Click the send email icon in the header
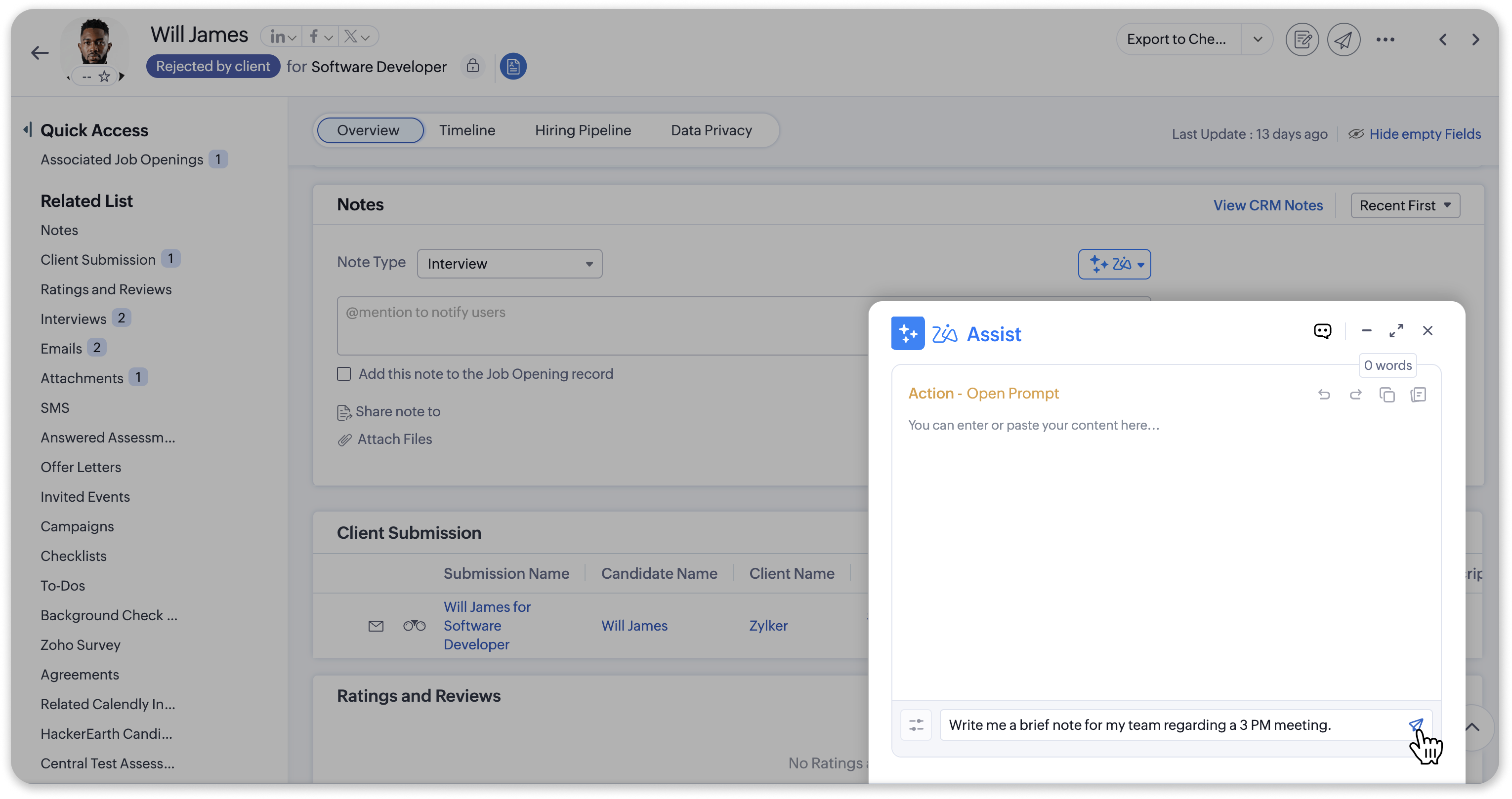Image resolution: width=1512 pixels, height=799 pixels. (x=1343, y=40)
